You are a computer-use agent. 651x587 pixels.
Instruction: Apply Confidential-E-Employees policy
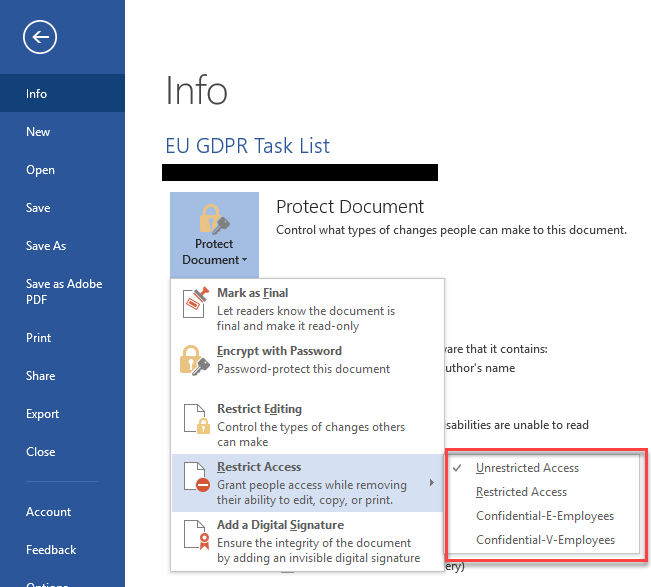544,516
